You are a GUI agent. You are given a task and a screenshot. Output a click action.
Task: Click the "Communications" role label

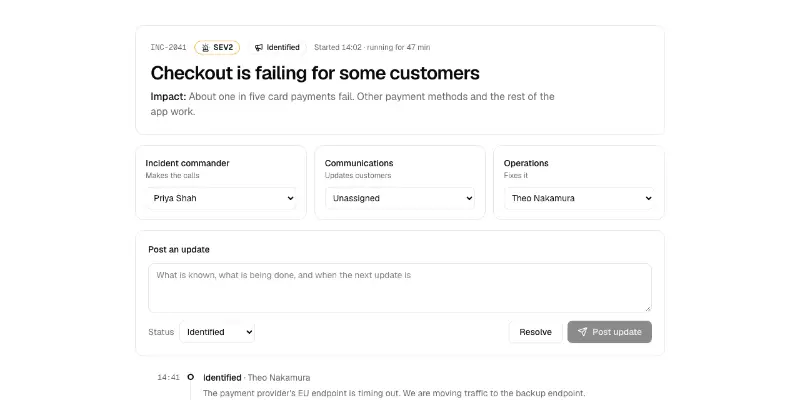[359, 163]
